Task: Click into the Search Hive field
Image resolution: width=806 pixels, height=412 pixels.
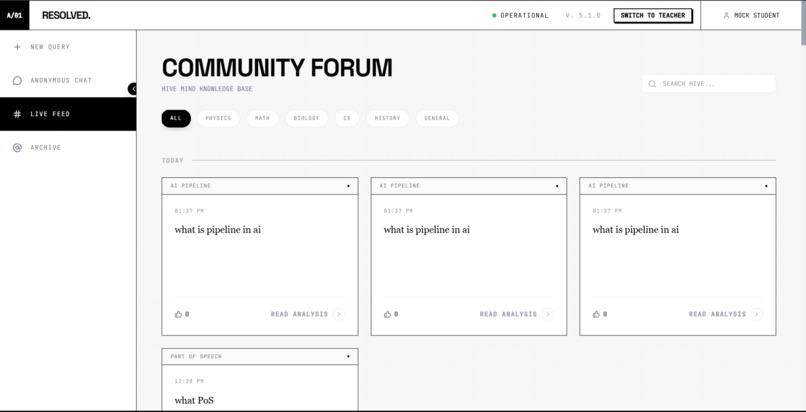Action: [709, 84]
